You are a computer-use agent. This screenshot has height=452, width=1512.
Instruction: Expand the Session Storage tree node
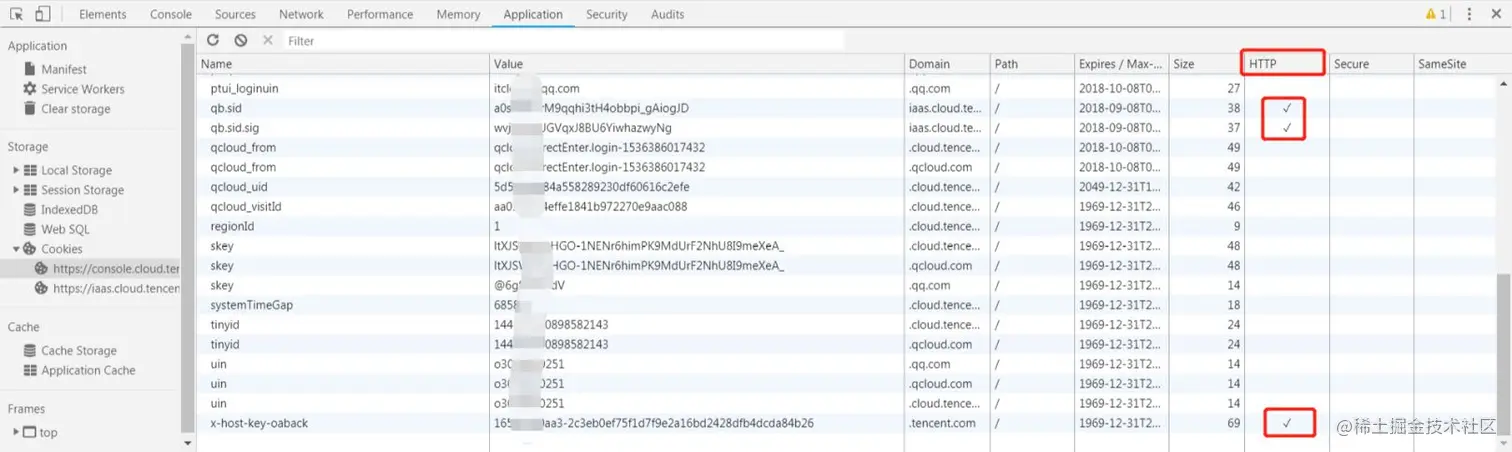(x=16, y=190)
